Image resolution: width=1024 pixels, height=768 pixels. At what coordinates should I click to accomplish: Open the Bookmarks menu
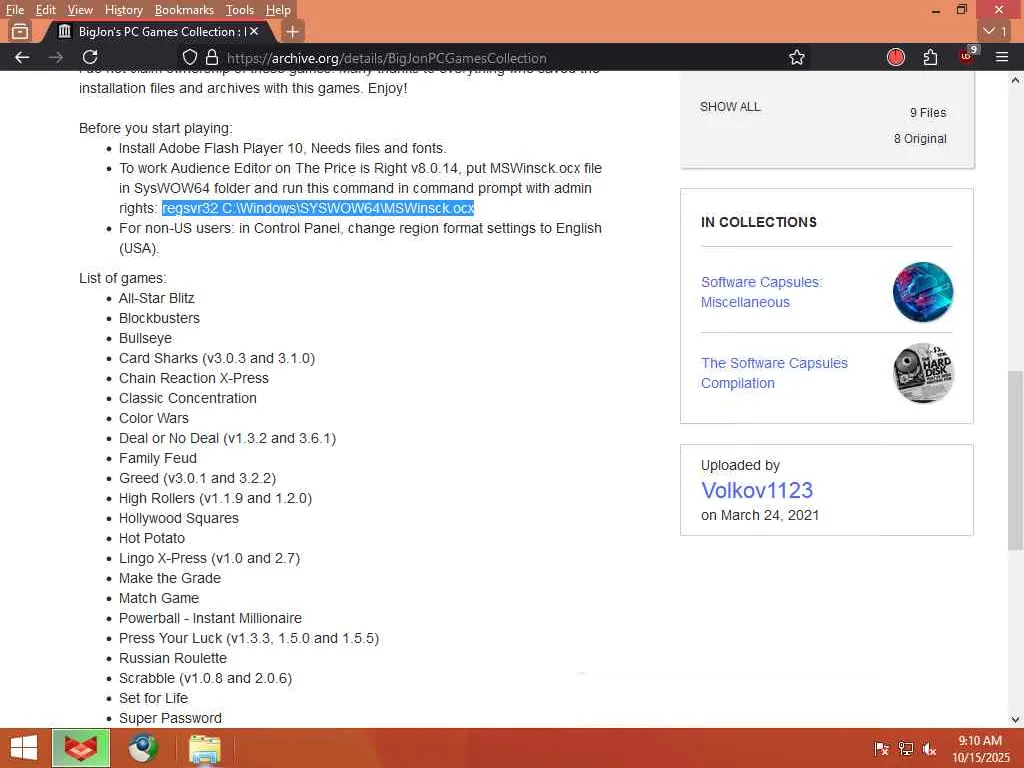click(x=184, y=10)
